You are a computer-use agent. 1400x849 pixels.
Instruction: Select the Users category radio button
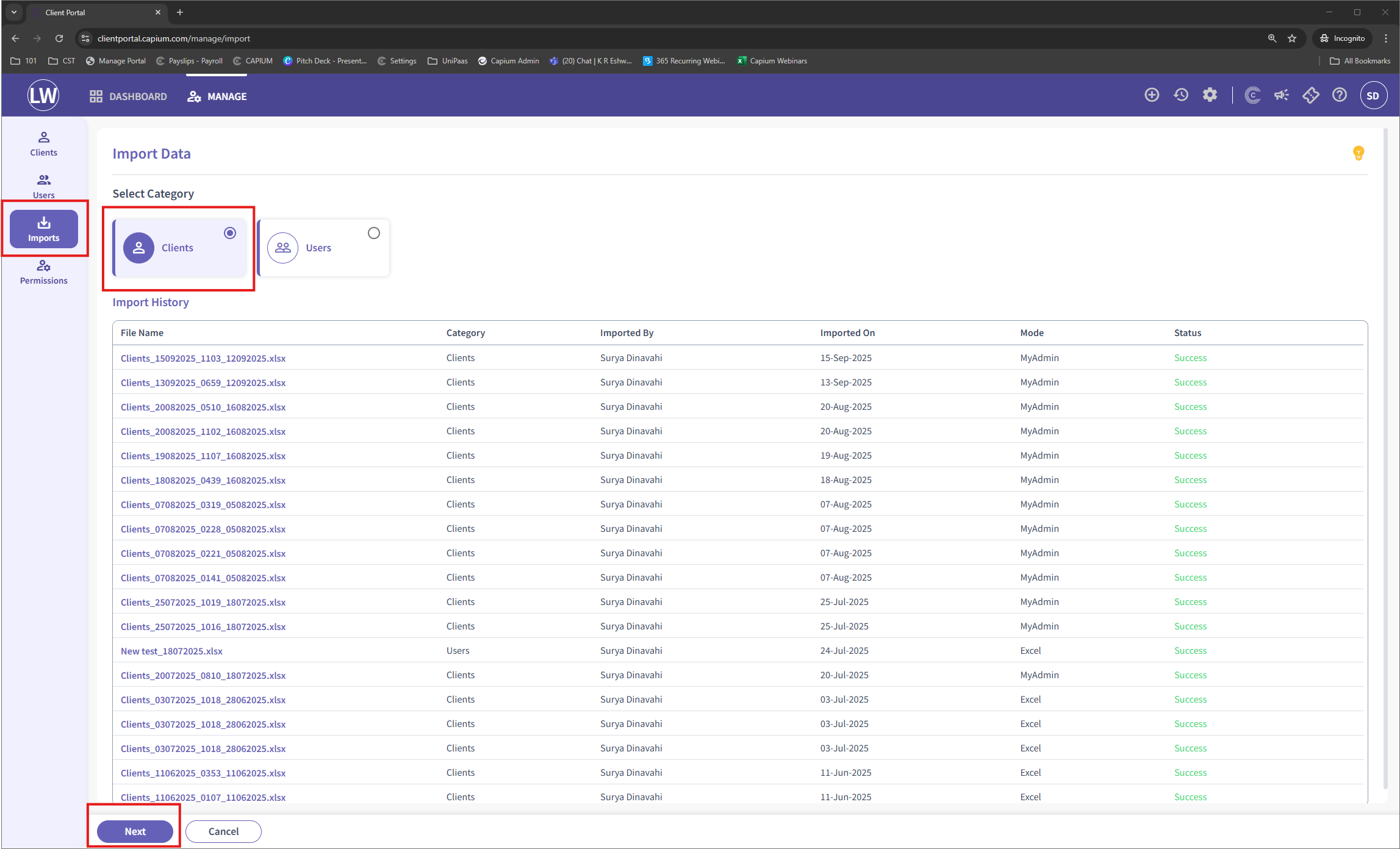[373, 233]
